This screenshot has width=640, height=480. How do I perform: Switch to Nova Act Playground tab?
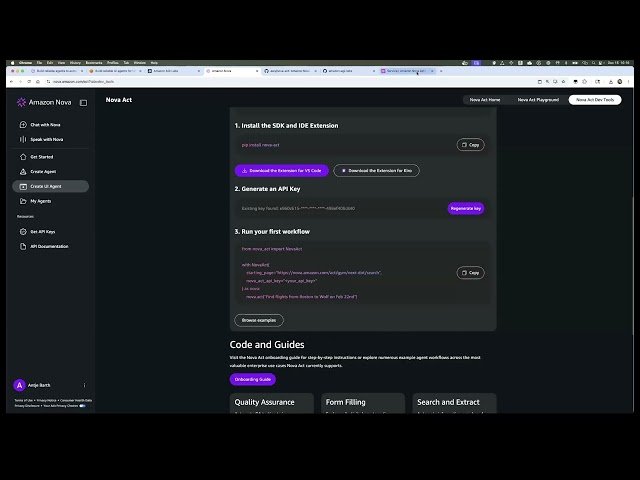pyautogui.click(x=538, y=100)
